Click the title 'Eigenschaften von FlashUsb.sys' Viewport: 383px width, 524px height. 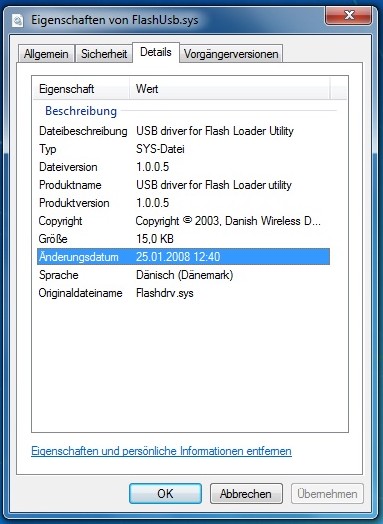(x=115, y=20)
